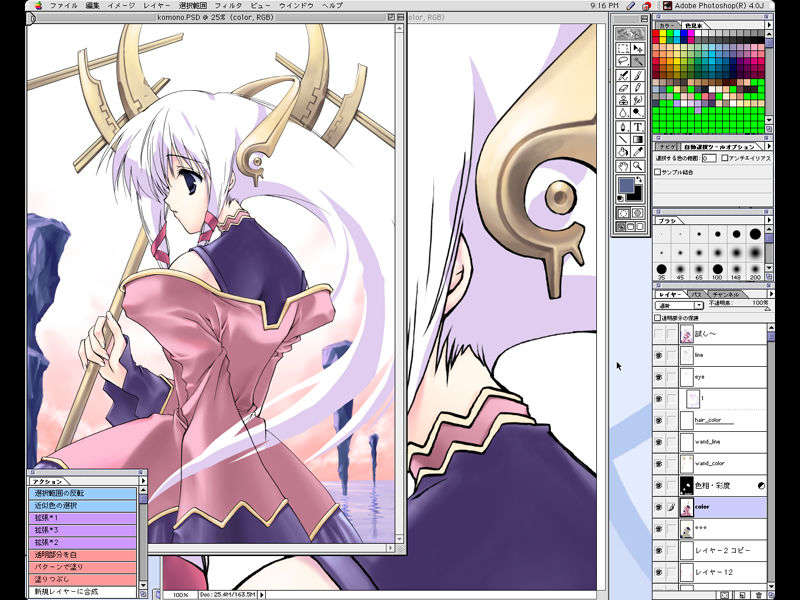Open the document info arrow in status bar
This screenshot has width=800, height=600.
[262, 594]
